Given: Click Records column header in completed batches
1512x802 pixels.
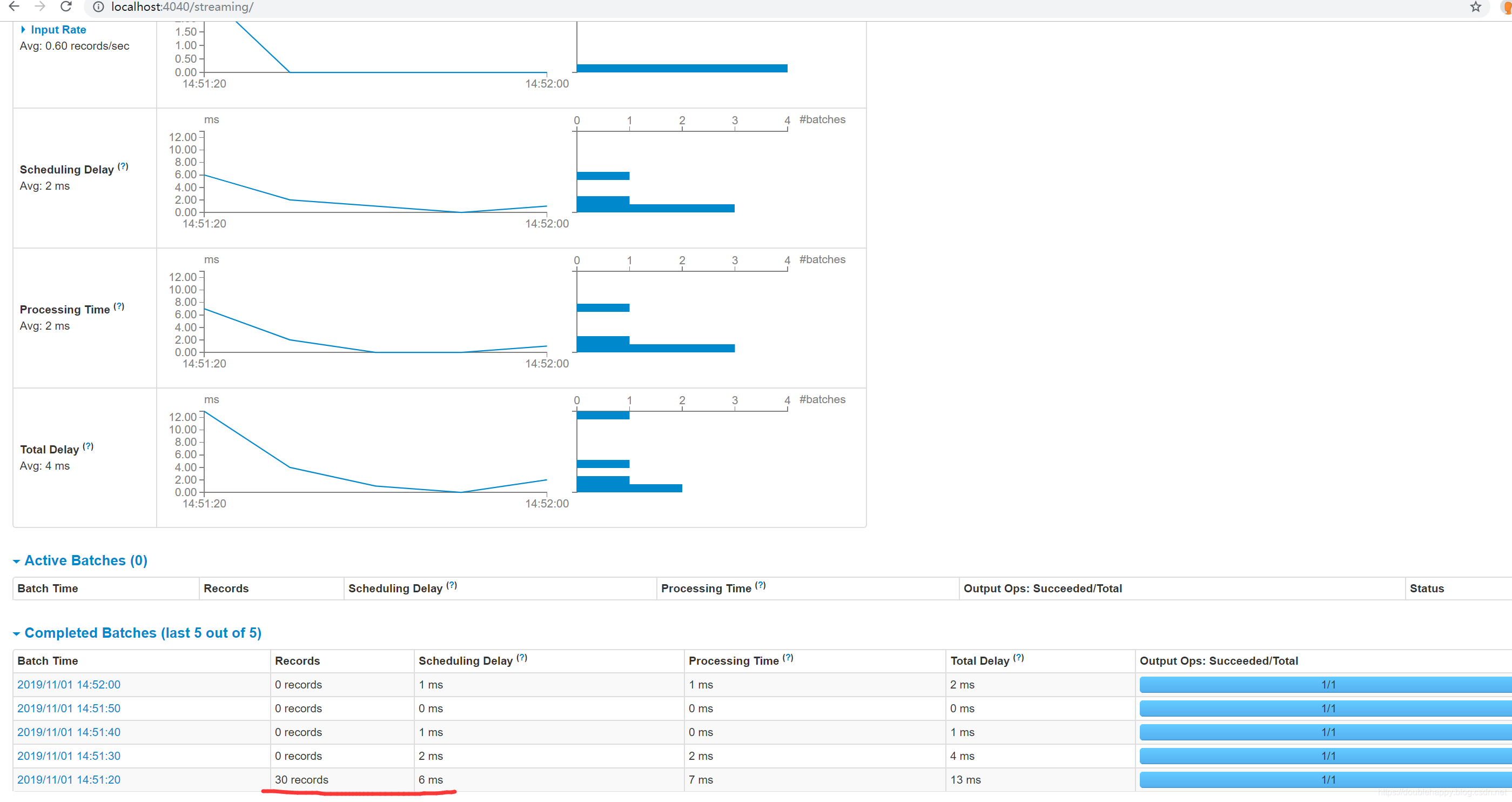Looking at the screenshot, I should click(297, 660).
